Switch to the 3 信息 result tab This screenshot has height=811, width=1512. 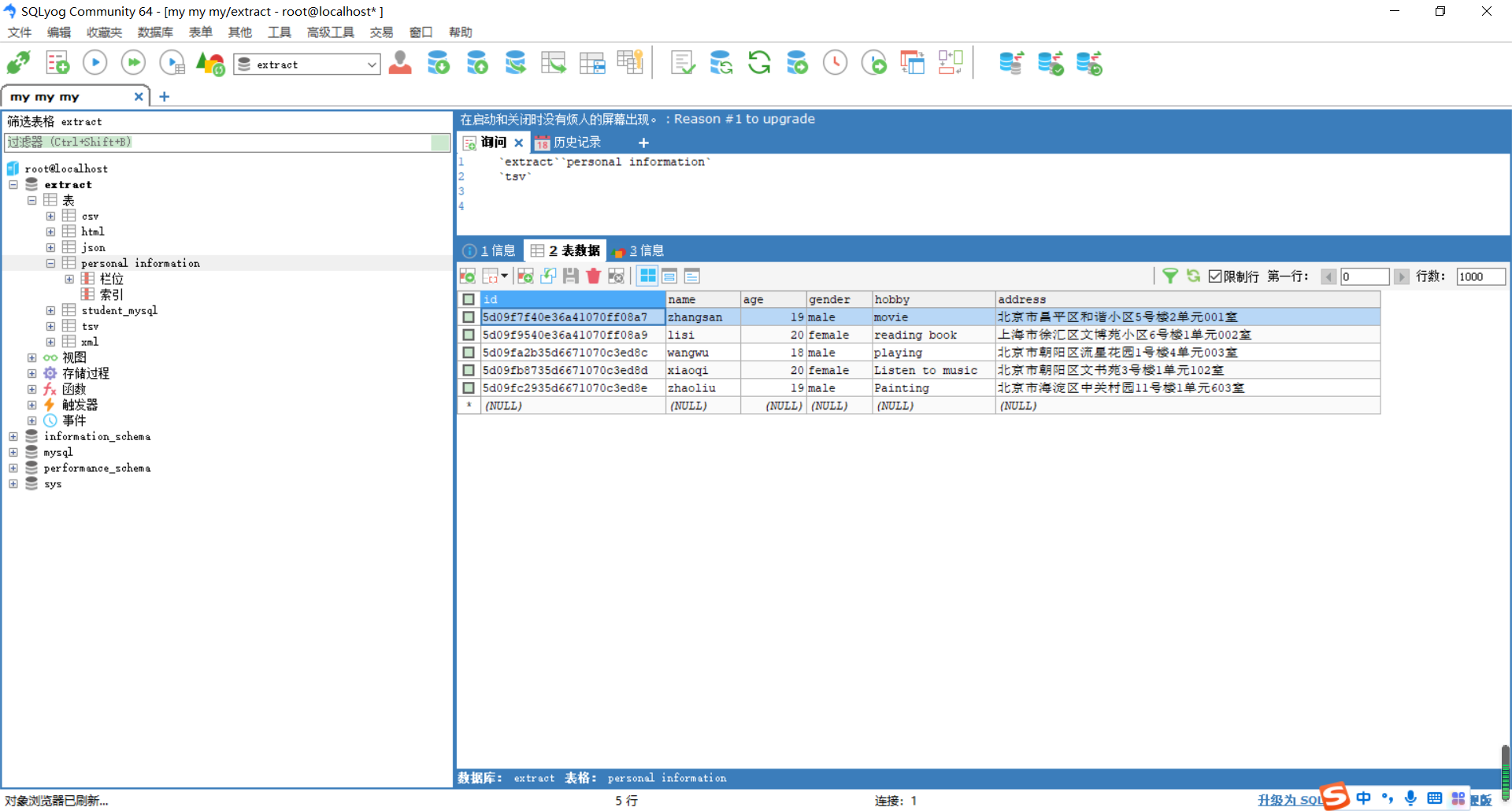(x=639, y=250)
